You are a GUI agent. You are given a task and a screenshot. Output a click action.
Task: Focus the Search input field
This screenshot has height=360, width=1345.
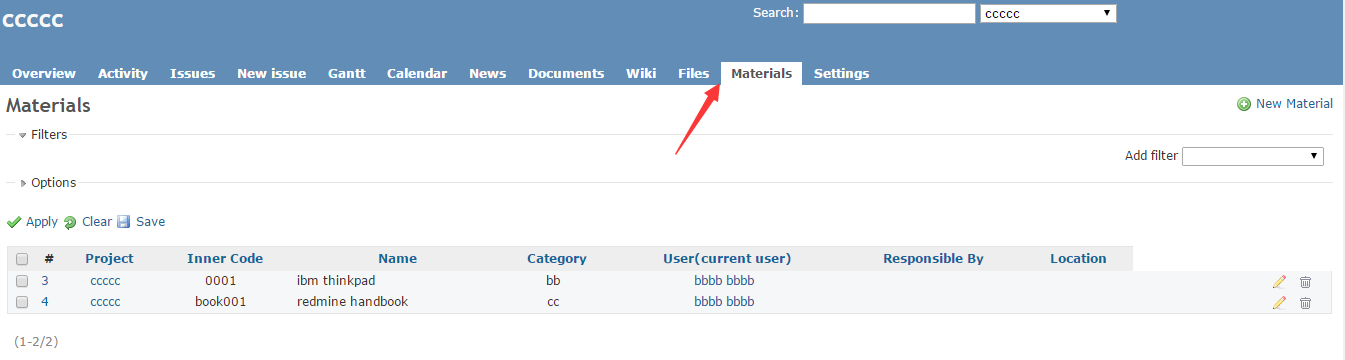click(889, 13)
